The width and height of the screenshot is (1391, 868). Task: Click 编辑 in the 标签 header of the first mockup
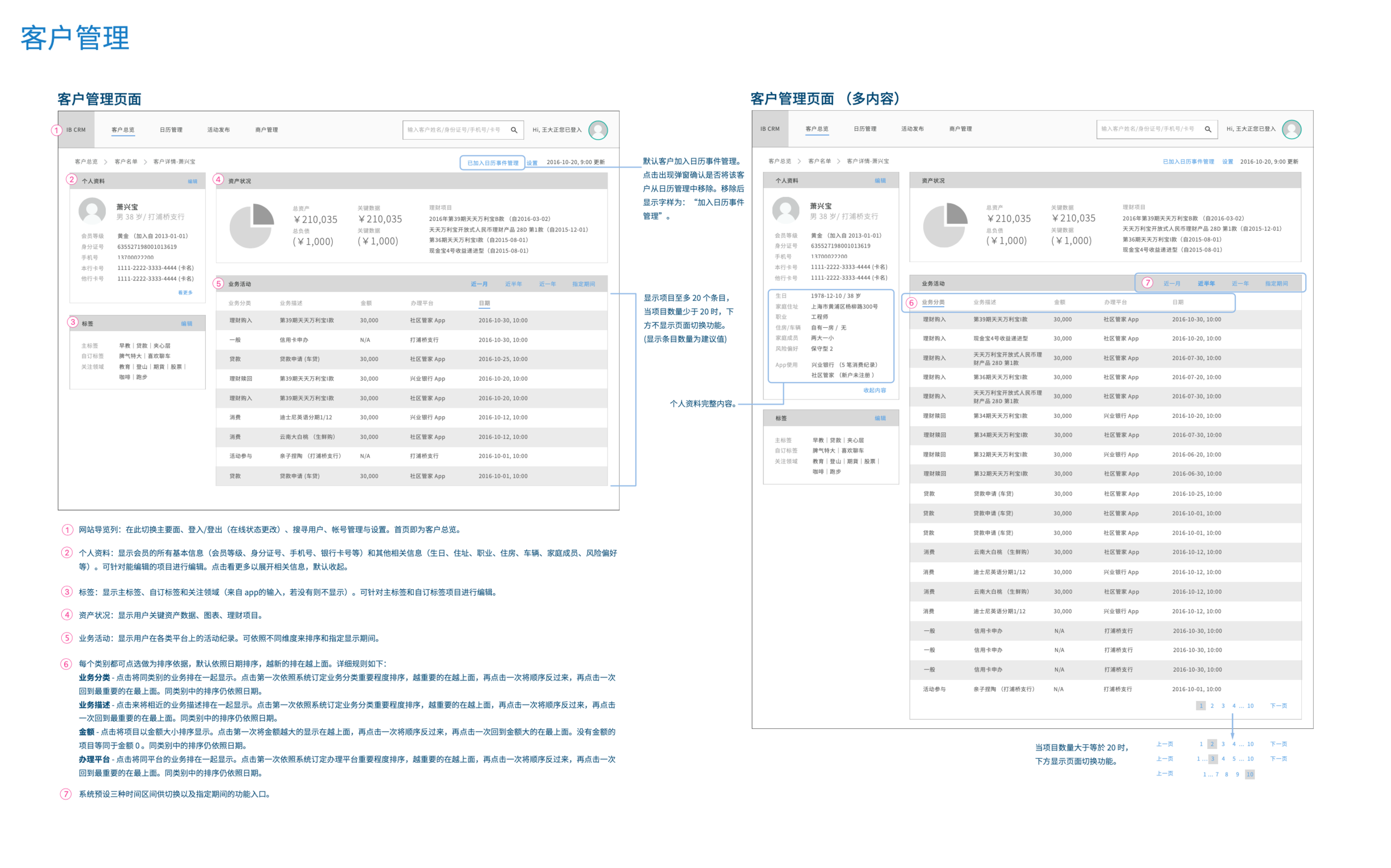click(186, 324)
